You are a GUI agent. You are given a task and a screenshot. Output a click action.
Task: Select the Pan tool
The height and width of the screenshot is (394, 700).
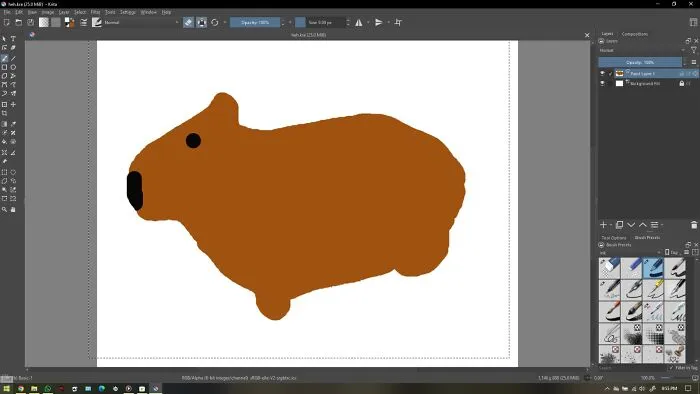pos(13,209)
